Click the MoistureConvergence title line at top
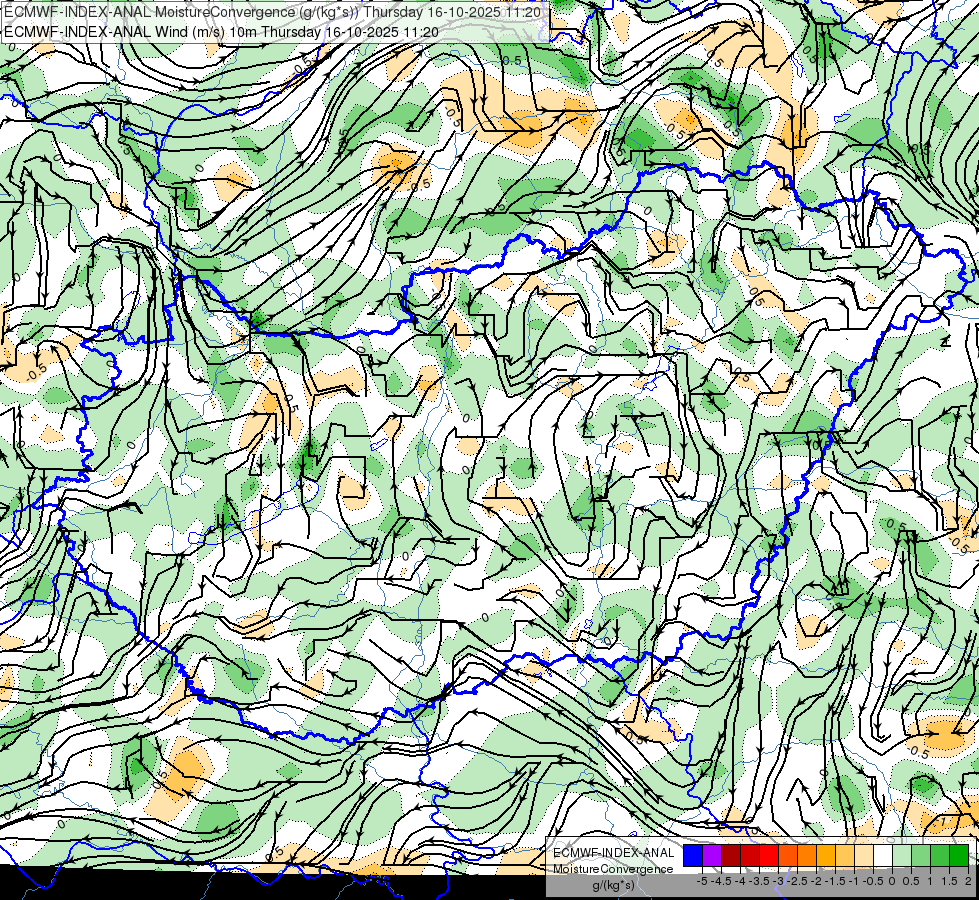 click(x=272, y=12)
